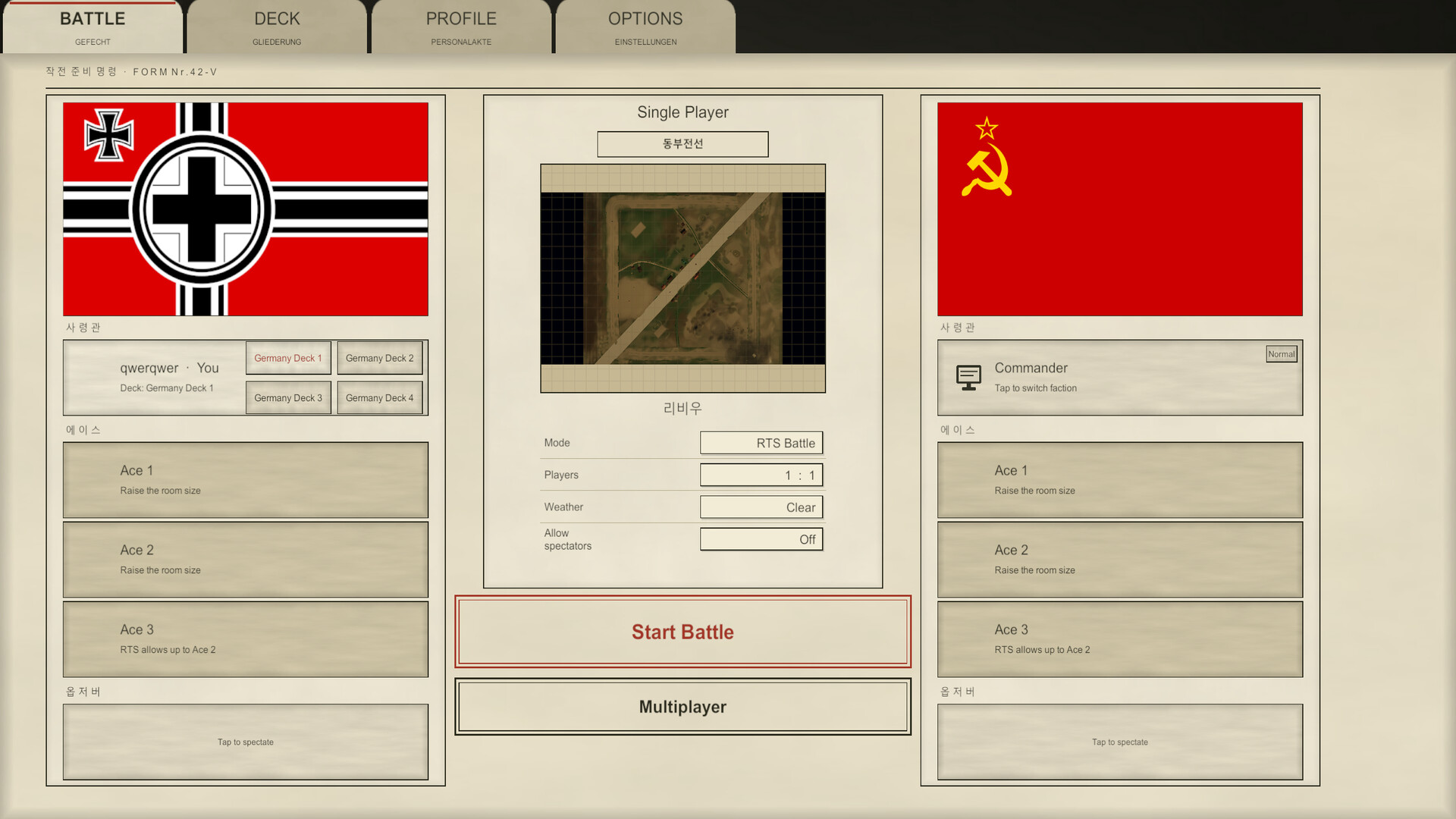Click the Start Battle button
This screenshot has height=819, width=1456.
pos(682,632)
